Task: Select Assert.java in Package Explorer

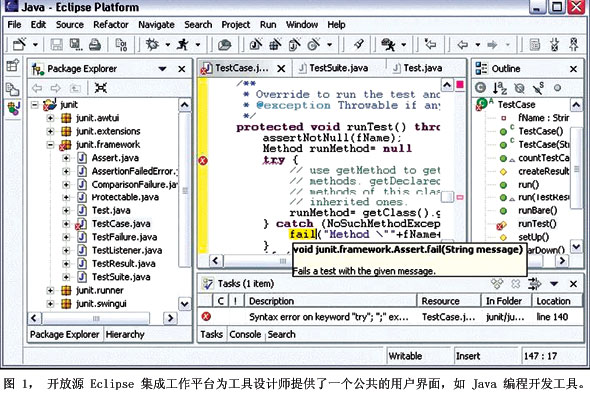Action: [x=115, y=158]
